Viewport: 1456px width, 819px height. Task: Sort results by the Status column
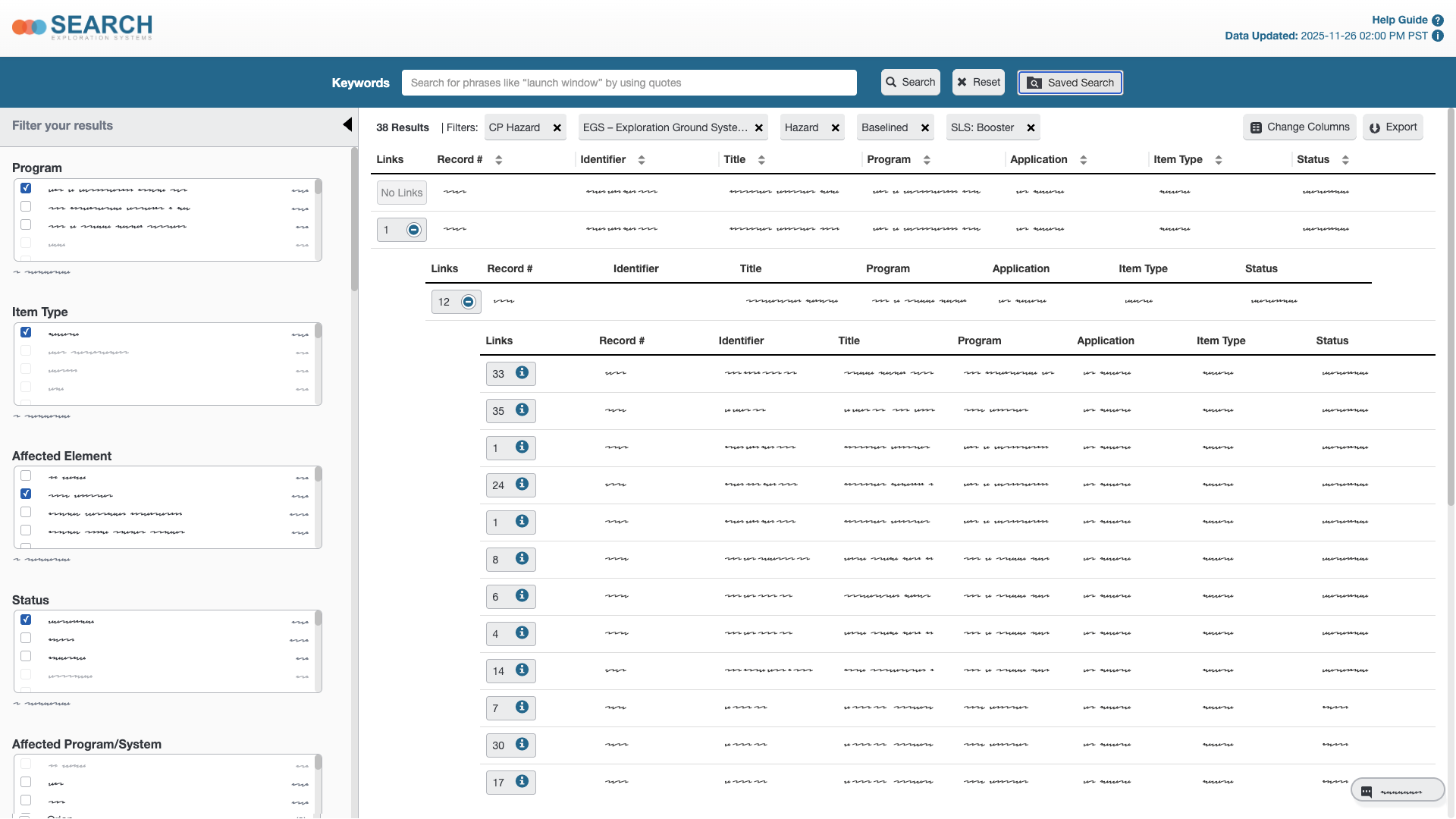(x=1345, y=160)
